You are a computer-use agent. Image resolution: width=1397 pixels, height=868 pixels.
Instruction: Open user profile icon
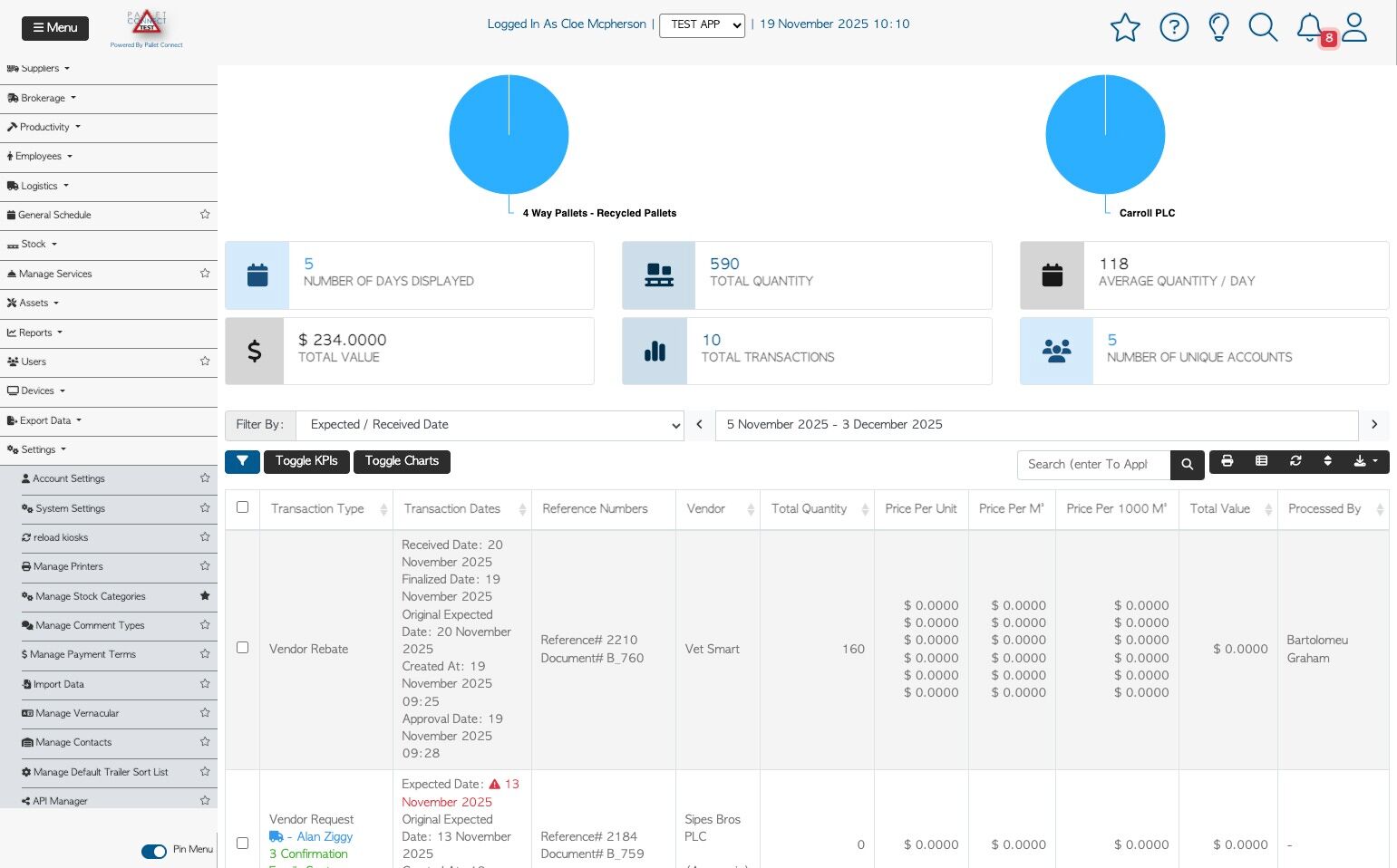(1354, 27)
